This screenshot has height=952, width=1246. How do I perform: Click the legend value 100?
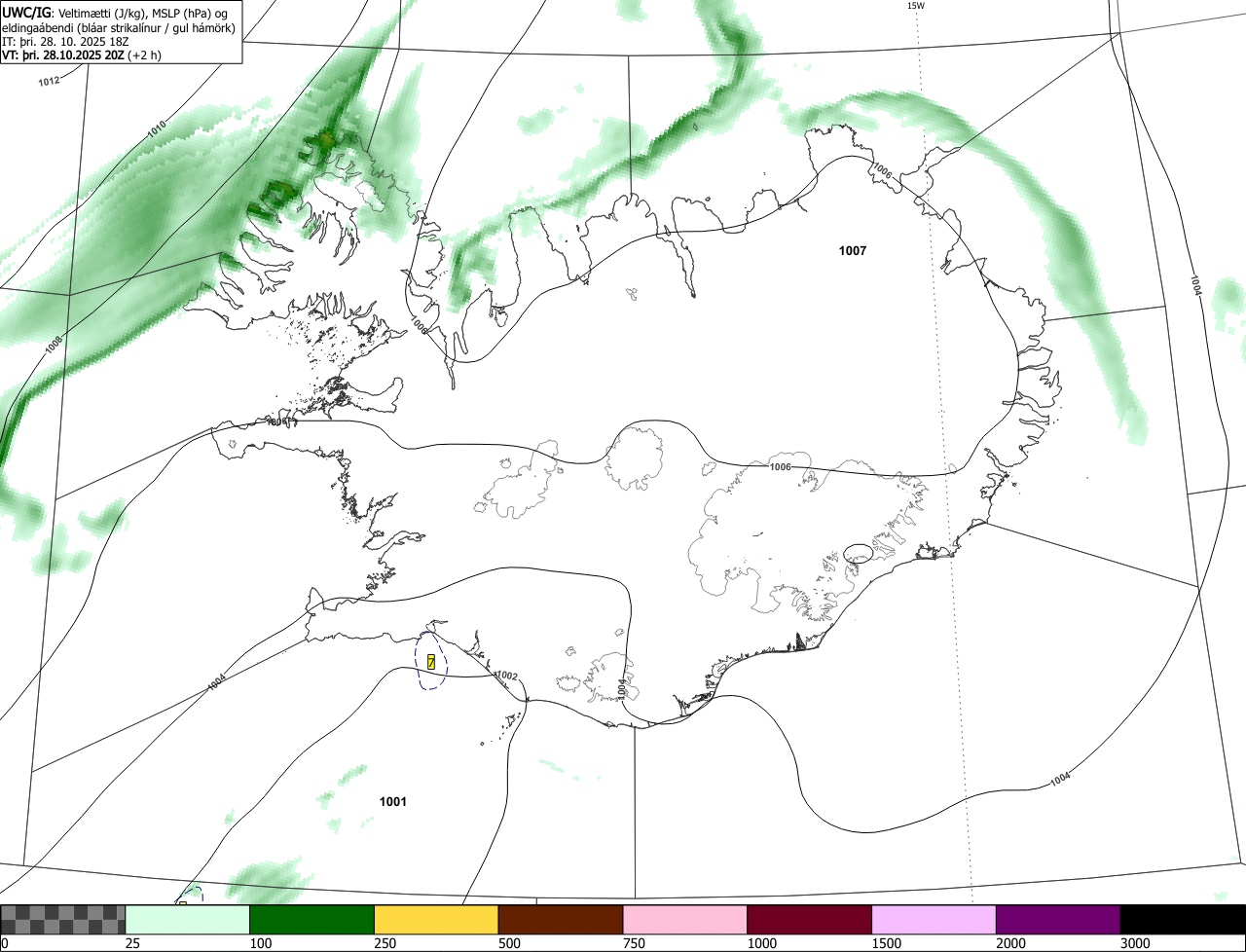(x=261, y=943)
